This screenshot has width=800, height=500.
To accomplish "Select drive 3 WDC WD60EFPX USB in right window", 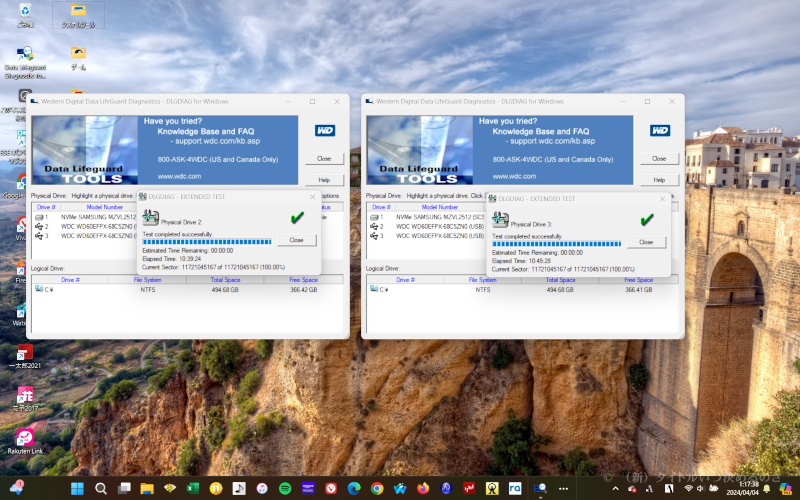I will 428,236.
